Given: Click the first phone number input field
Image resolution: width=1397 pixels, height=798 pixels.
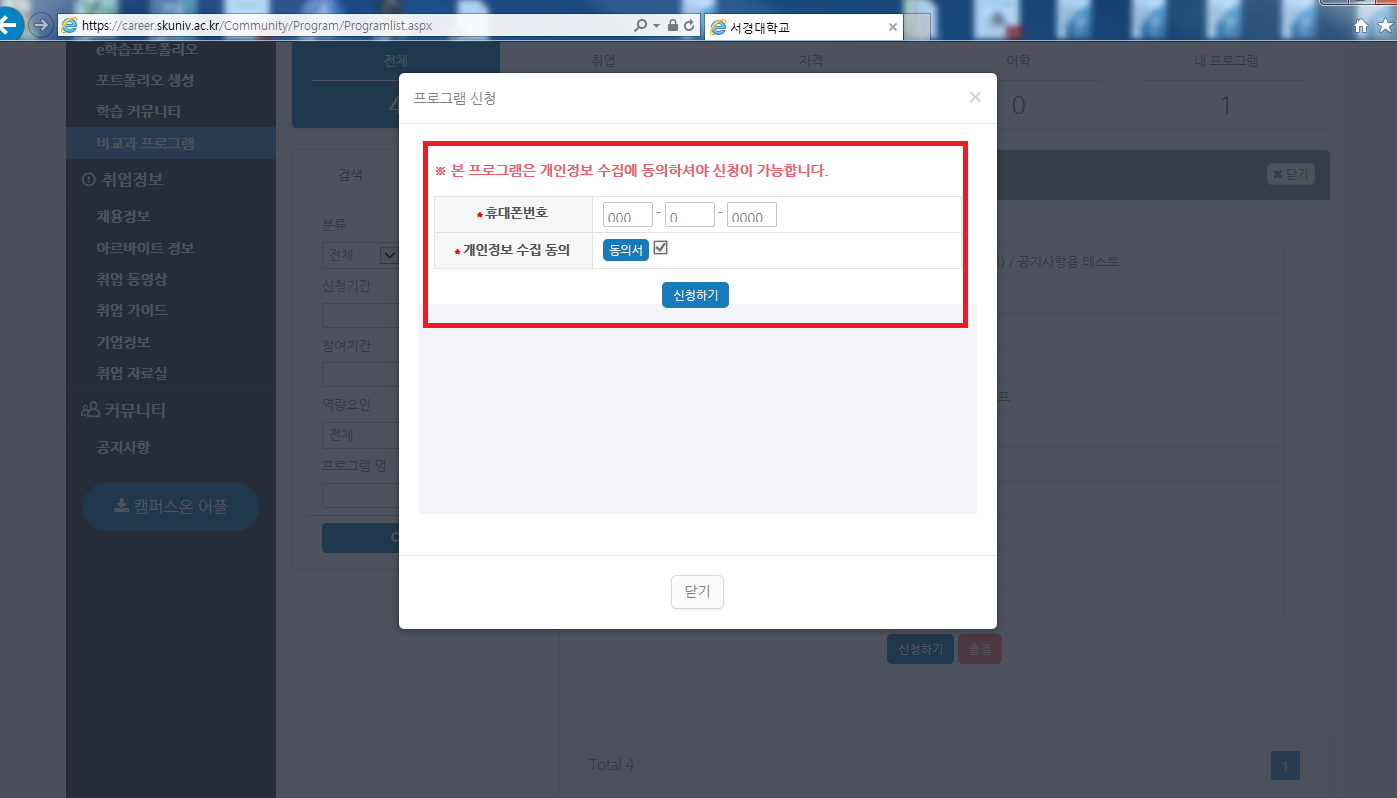Looking at the screenshot, I should point(627,214).
